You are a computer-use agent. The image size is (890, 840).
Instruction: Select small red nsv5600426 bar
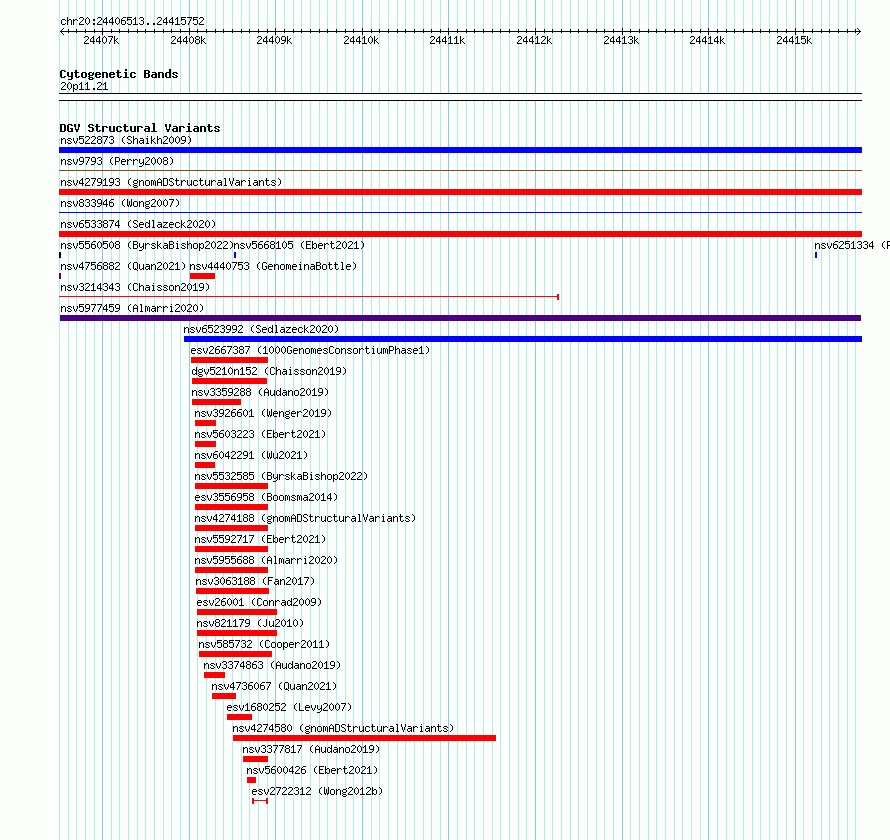click(251, 780)
